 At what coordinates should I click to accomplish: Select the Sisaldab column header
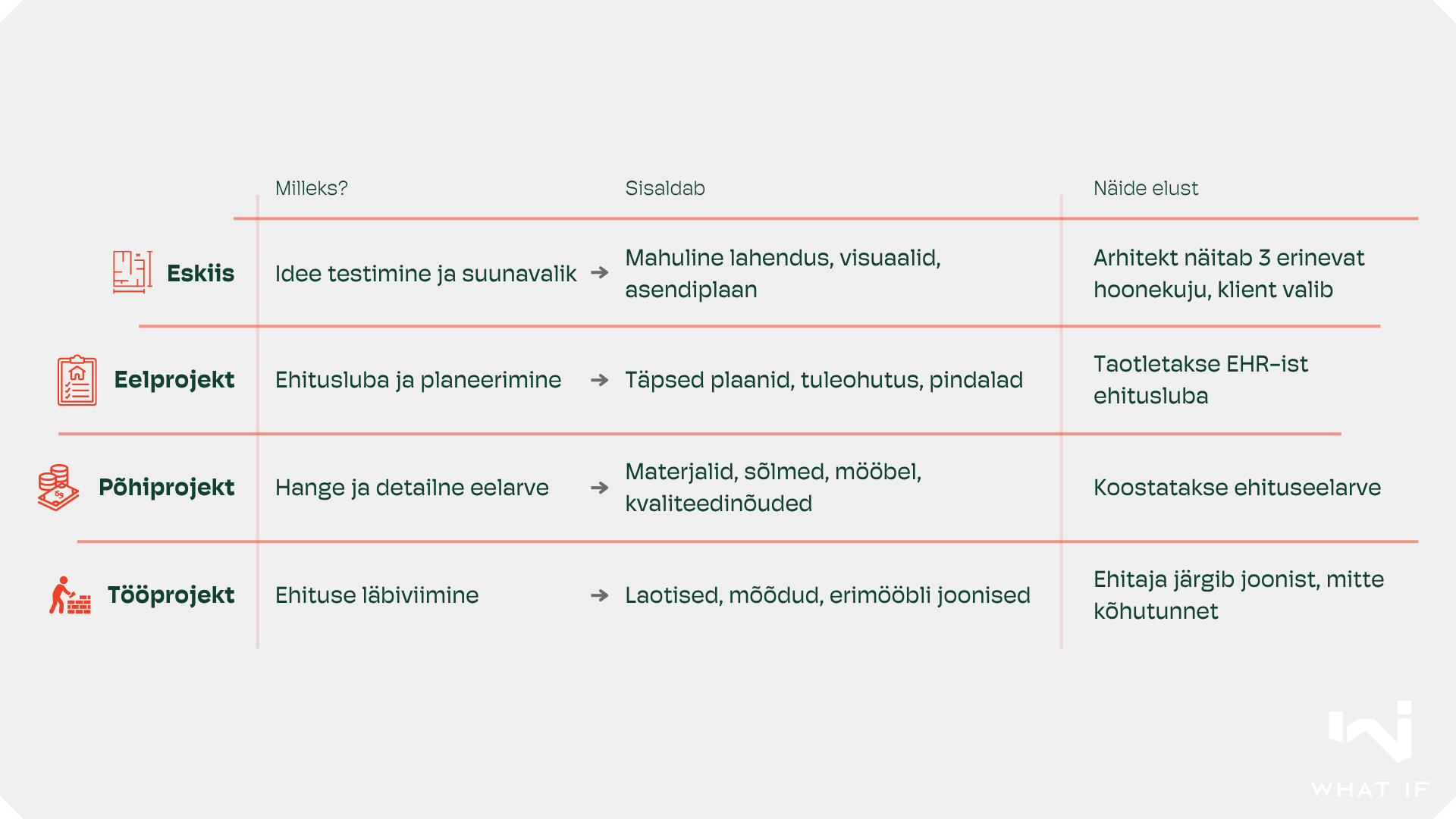tap(665, 188)
